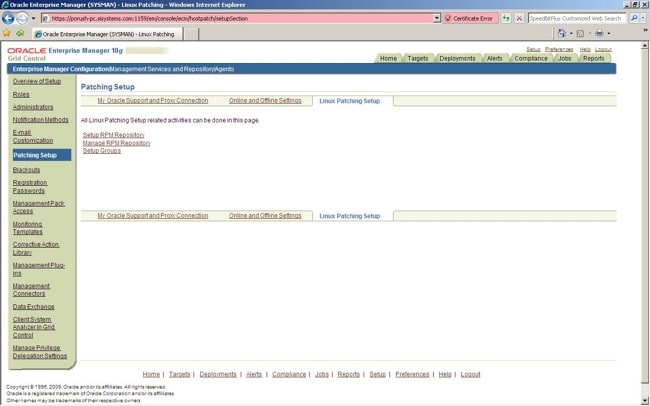This screenshot has width=650, height=406.
Task: Go back using the browser Back arrow
Action: (x=8, y=18)
